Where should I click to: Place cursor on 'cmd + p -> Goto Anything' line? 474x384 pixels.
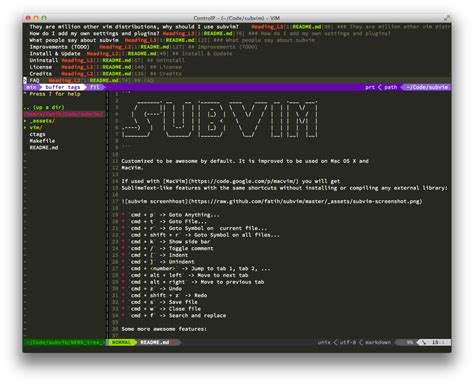pyautogui.click(x=171, y=215)
